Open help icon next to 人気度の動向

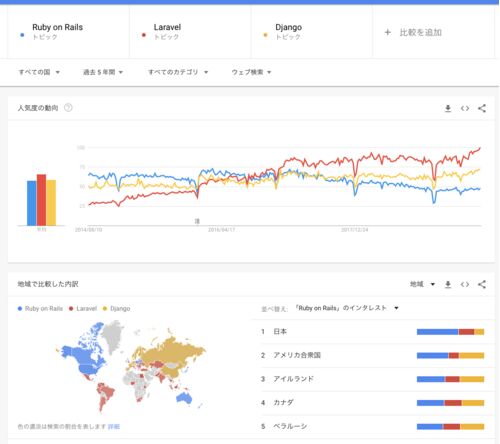[x=68, y=108]
